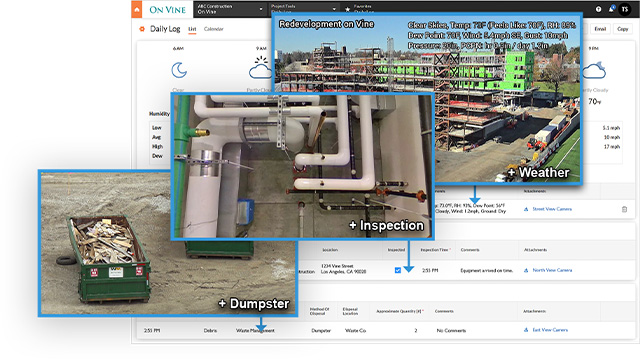The width and height of the screenshot is (640, 360).
Task: Open the orange home icon
Action: coord(137,9)
